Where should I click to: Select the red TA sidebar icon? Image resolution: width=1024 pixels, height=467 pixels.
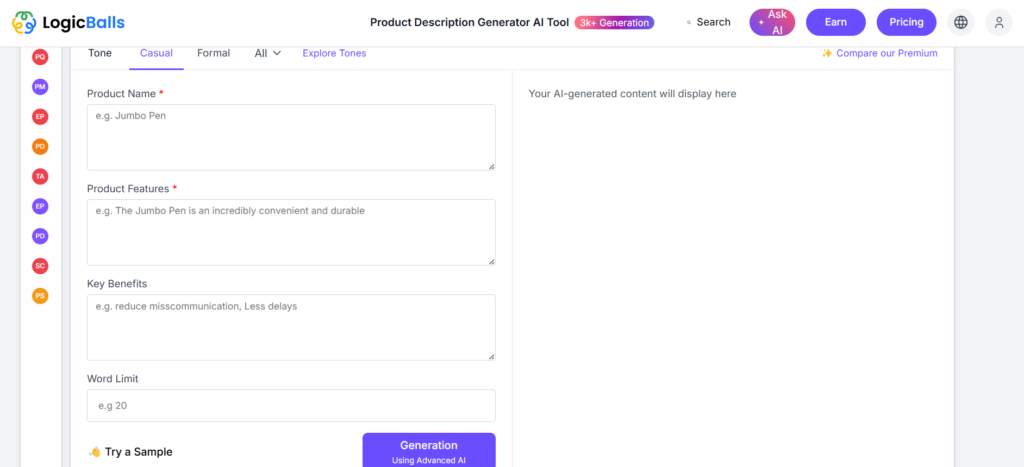(40, 176)
